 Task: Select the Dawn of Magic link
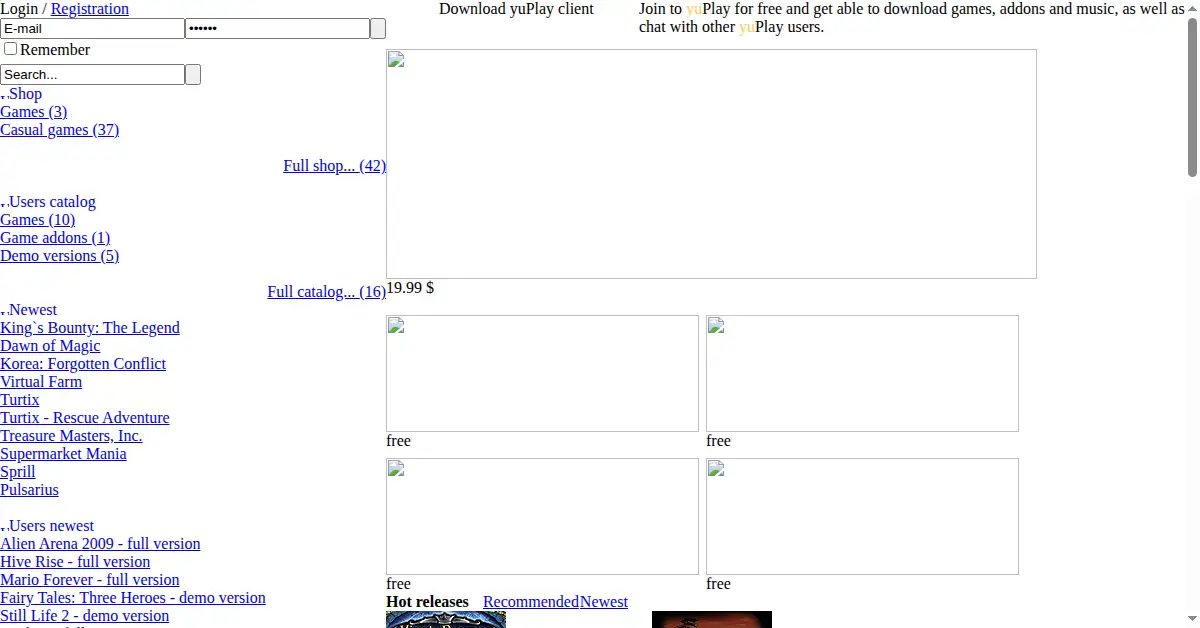(x=50, y=346)
